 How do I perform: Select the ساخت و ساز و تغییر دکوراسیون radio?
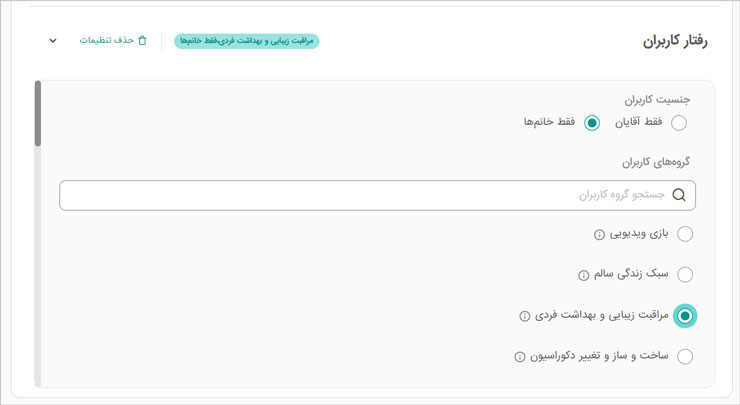pos(685,356)
